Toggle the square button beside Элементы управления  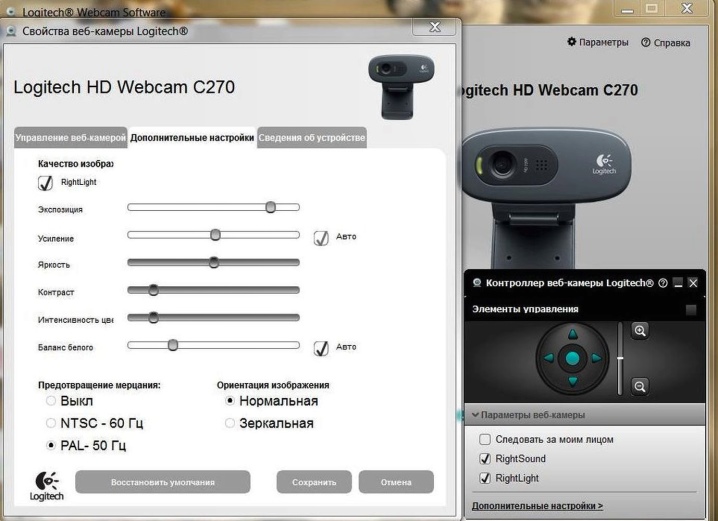691,309
